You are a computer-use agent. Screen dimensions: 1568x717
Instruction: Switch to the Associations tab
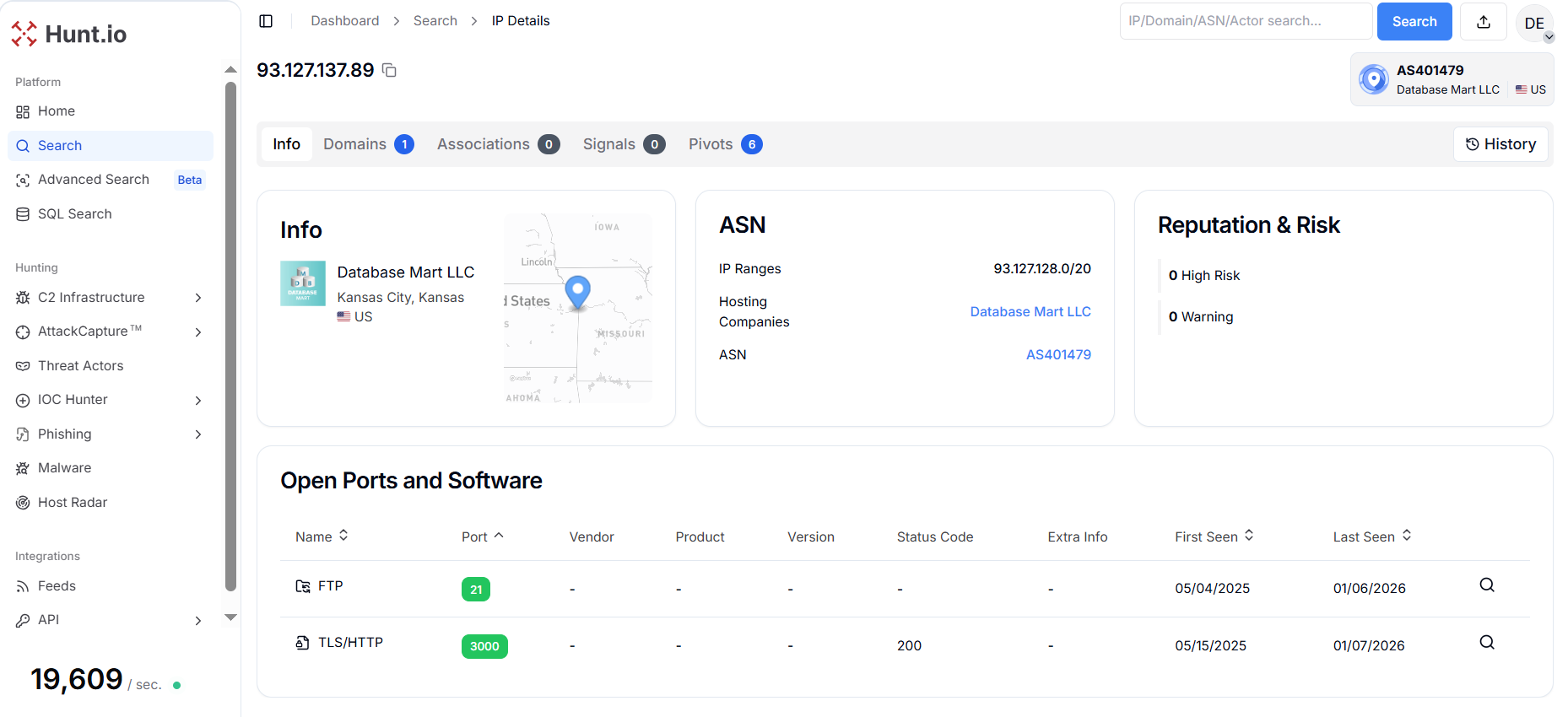[x=498, y=144]
